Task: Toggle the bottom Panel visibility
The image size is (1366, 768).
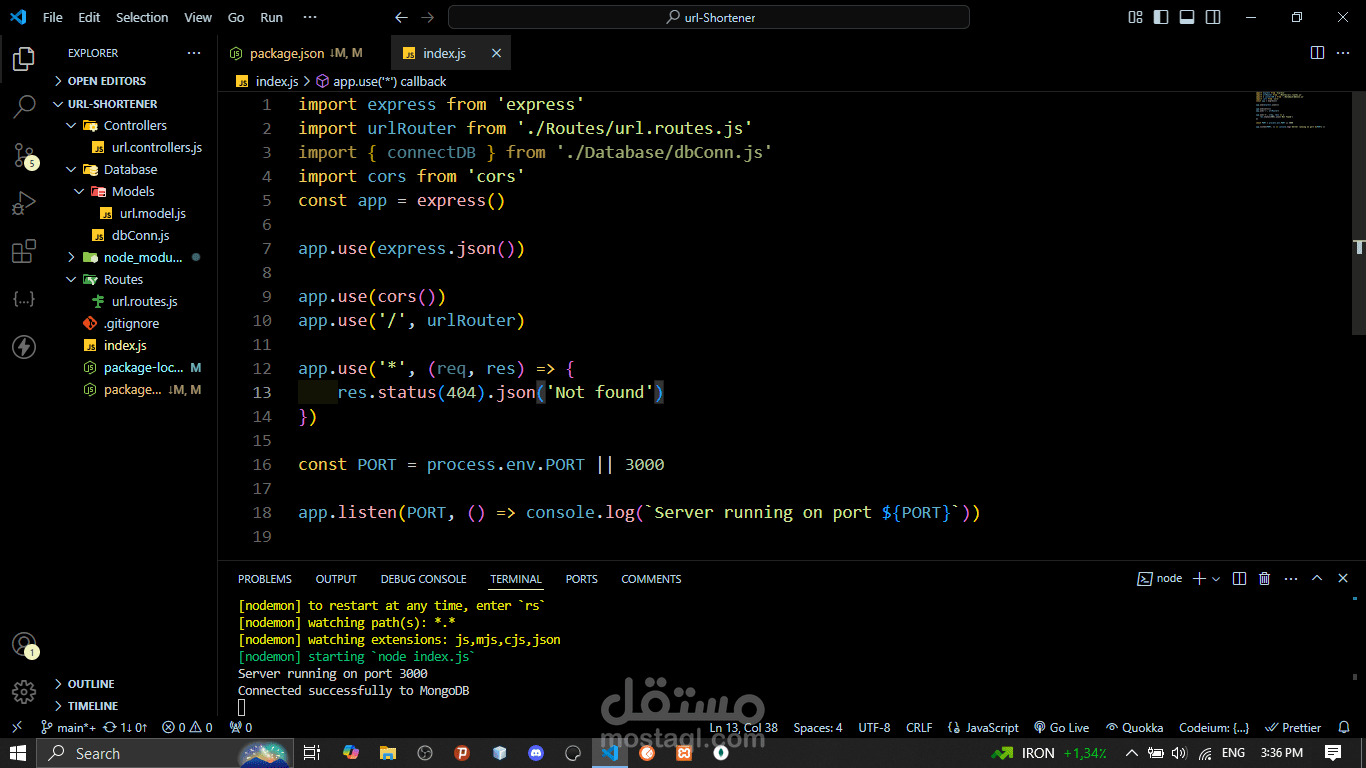Action: (x=1187, y=17)
